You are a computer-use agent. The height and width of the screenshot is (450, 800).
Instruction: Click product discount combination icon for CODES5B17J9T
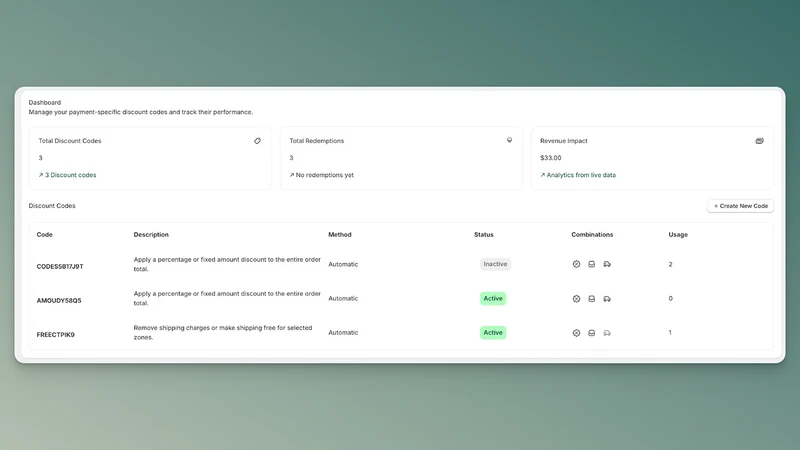[576, 264]
